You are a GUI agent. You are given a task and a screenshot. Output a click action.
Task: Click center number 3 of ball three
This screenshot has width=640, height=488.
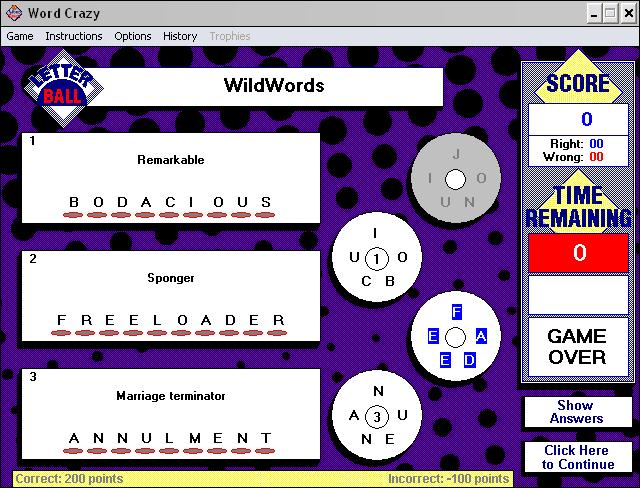(376, 417)
